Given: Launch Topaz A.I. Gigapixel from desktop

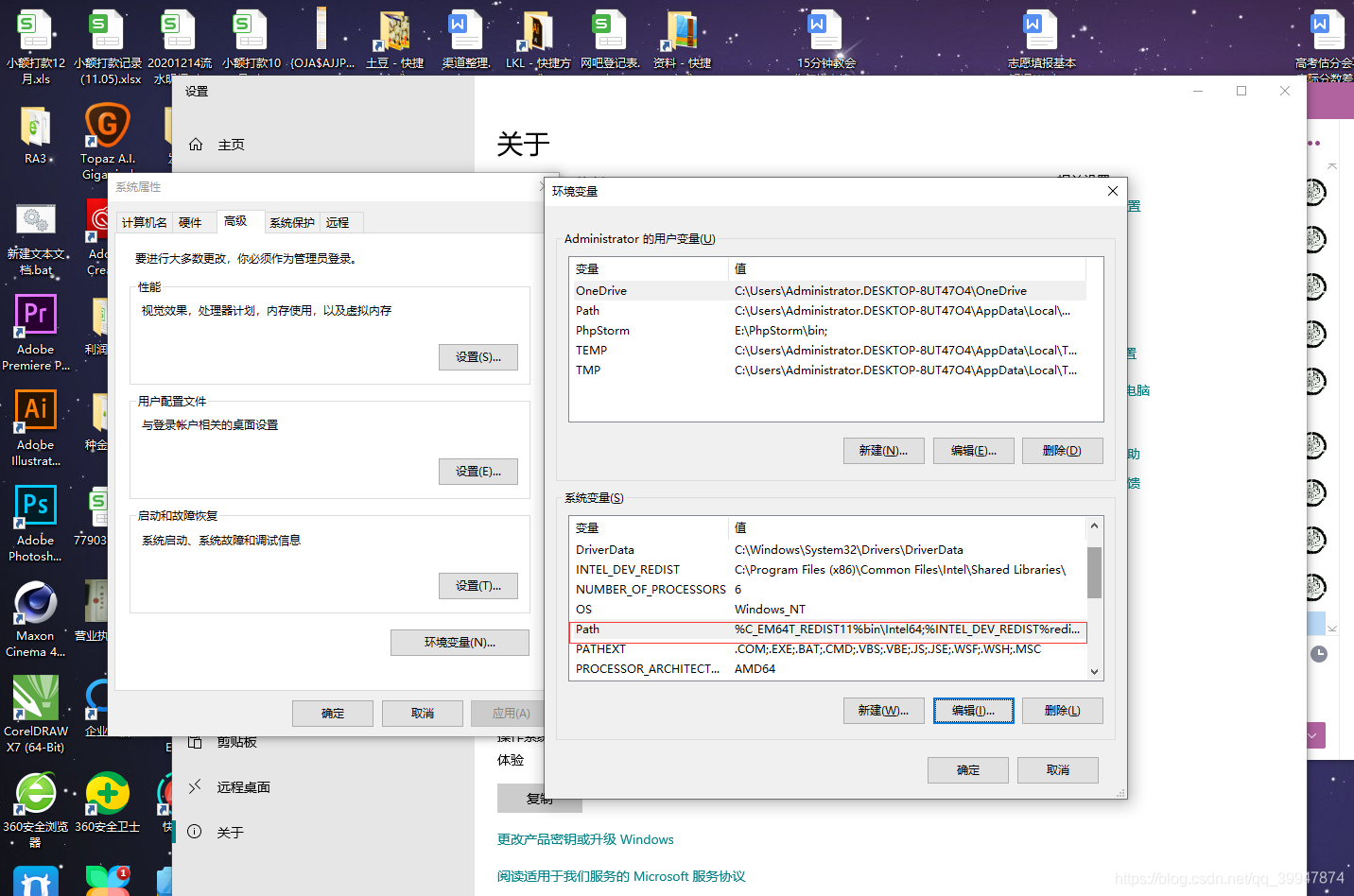Looking at the screenshot, I should [x=107, y=142].
